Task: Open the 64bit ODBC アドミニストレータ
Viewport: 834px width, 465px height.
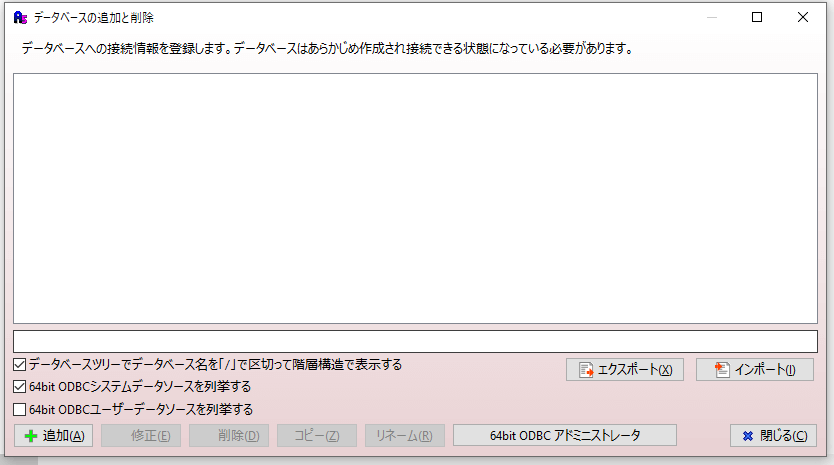Action: coord(565,435)
